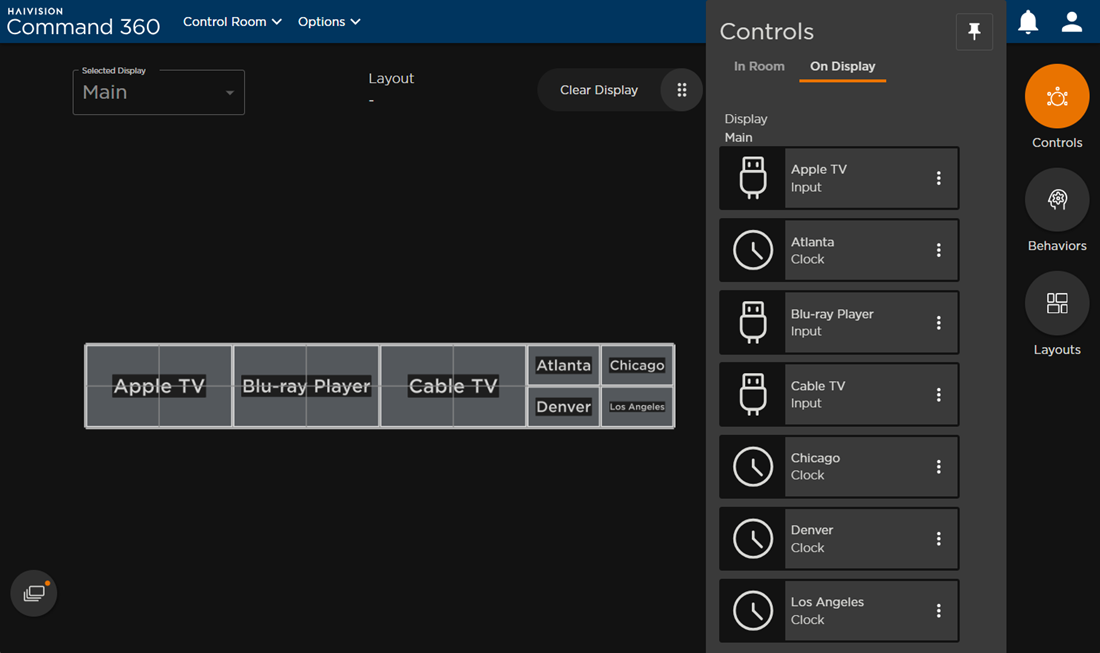Pin the Controls panel

pos(974,32)
